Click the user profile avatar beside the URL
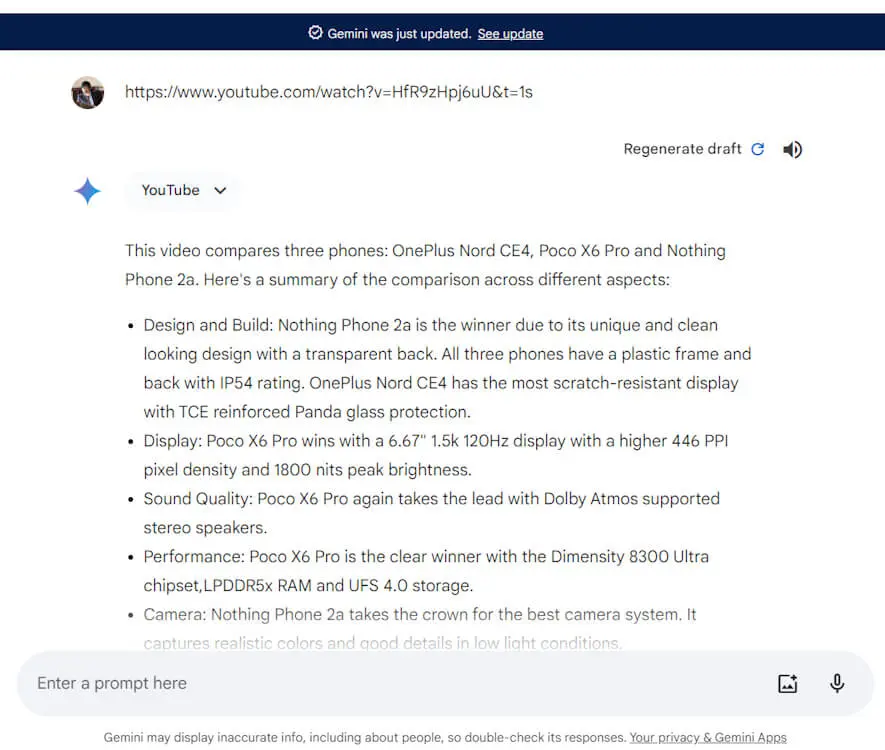This screenshot has width=885, height=750. (87, 92)
